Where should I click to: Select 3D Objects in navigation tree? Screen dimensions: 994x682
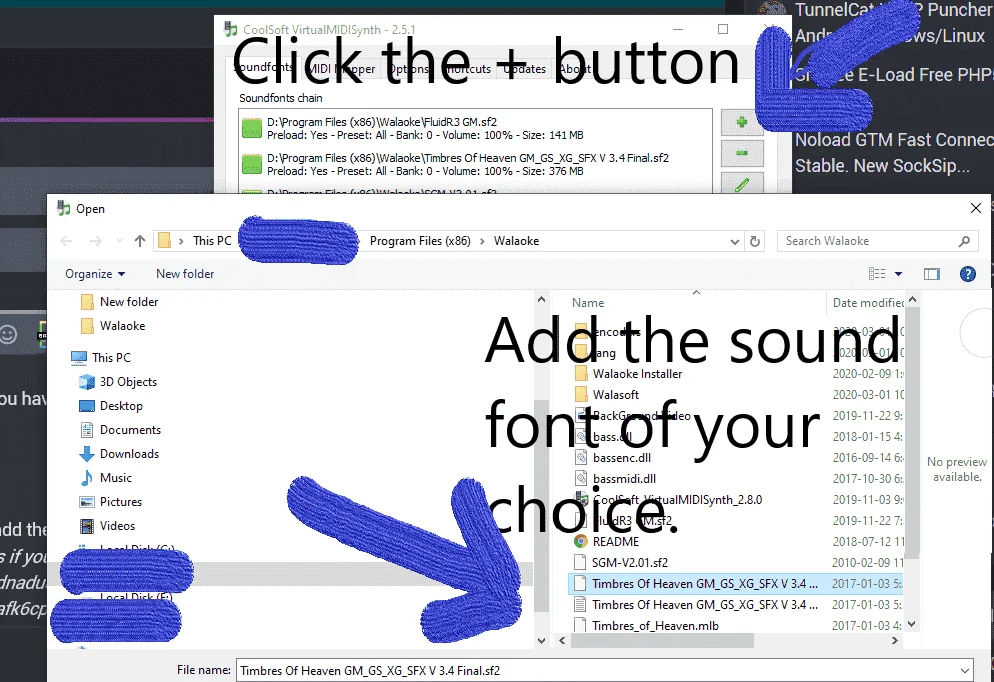point(118,382)
